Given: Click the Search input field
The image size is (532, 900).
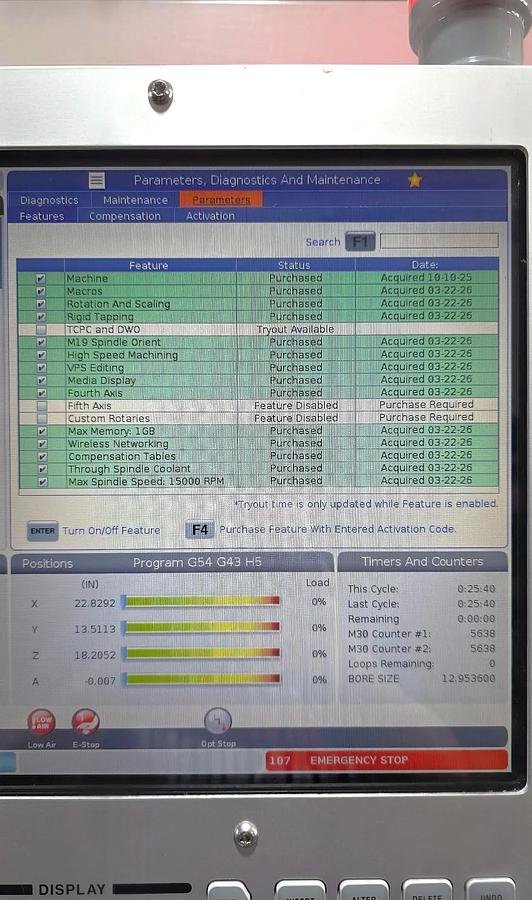Looking at the screenshot, I should tap(439, 241).
